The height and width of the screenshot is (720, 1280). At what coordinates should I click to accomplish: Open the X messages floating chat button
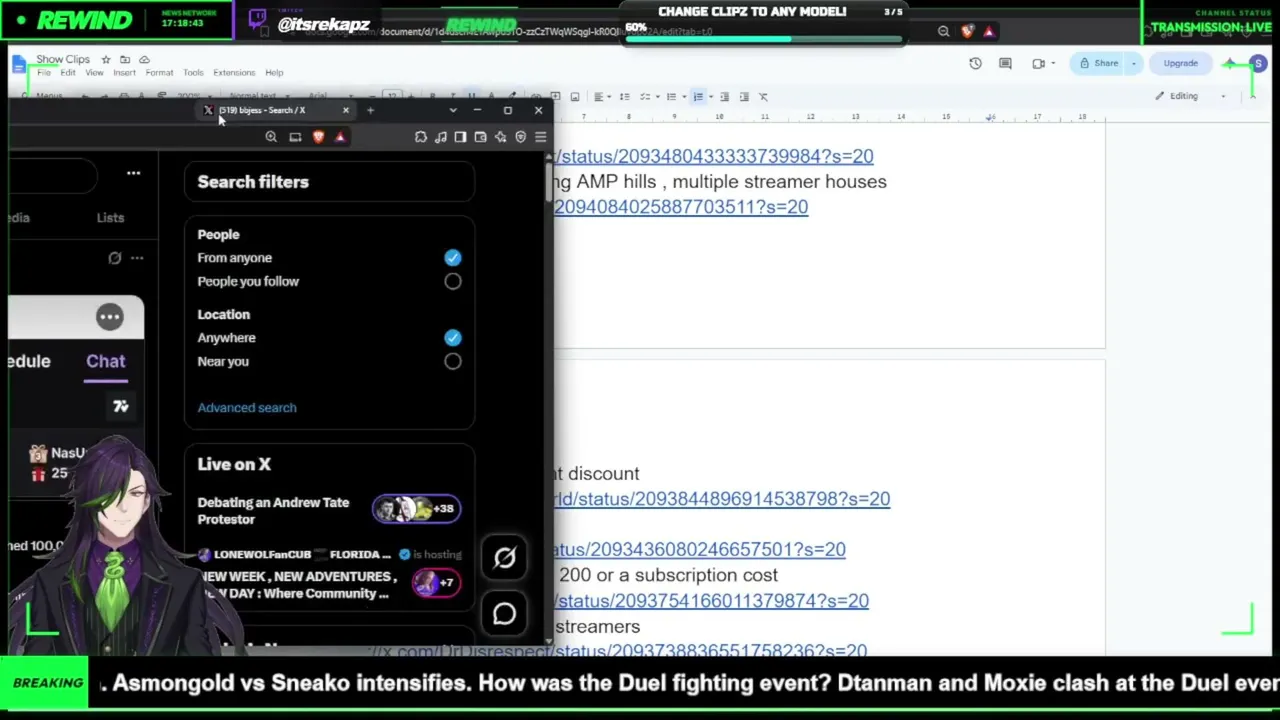(x=504, y=613)
